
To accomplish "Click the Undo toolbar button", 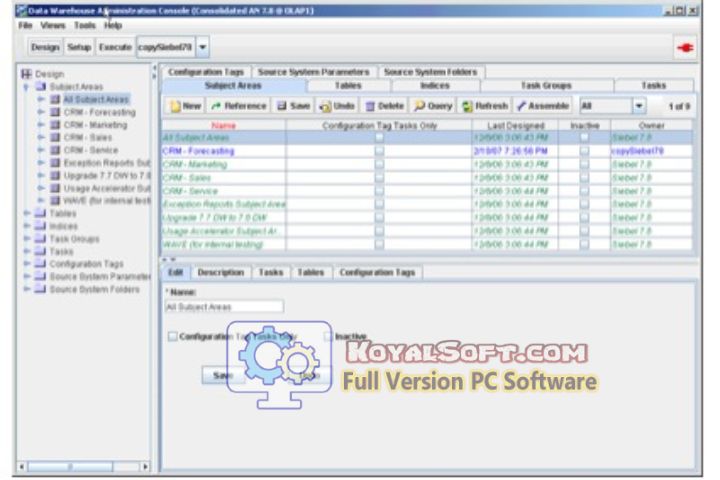I will tap(337, 106).
